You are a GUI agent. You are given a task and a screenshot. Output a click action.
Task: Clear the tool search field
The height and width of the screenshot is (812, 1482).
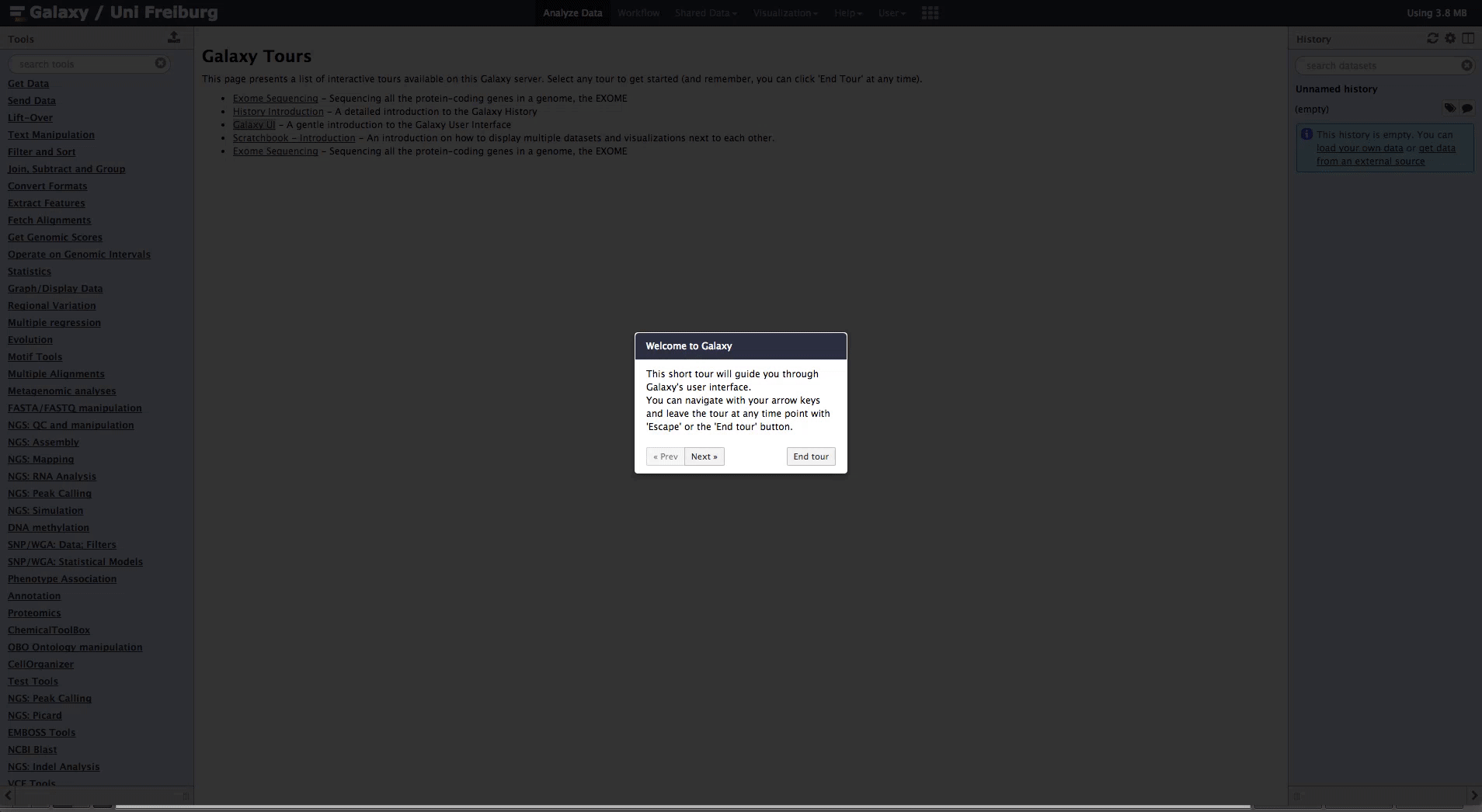[160, 64]
